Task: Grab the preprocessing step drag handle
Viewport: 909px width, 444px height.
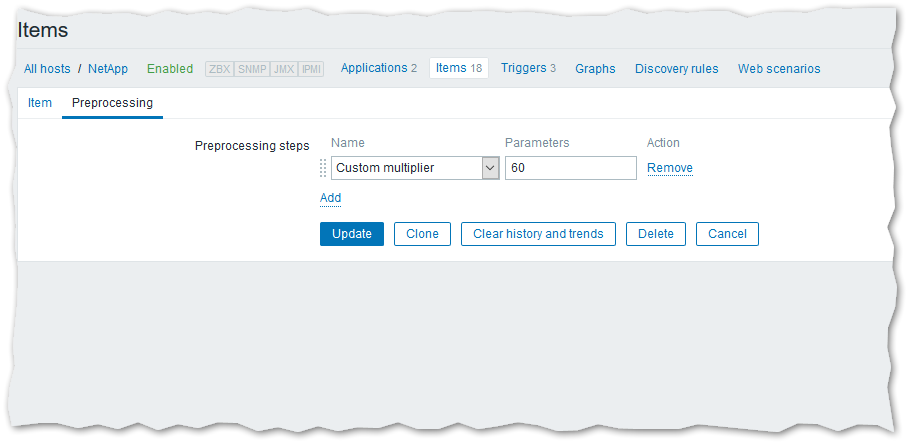Action: point(323,168)
